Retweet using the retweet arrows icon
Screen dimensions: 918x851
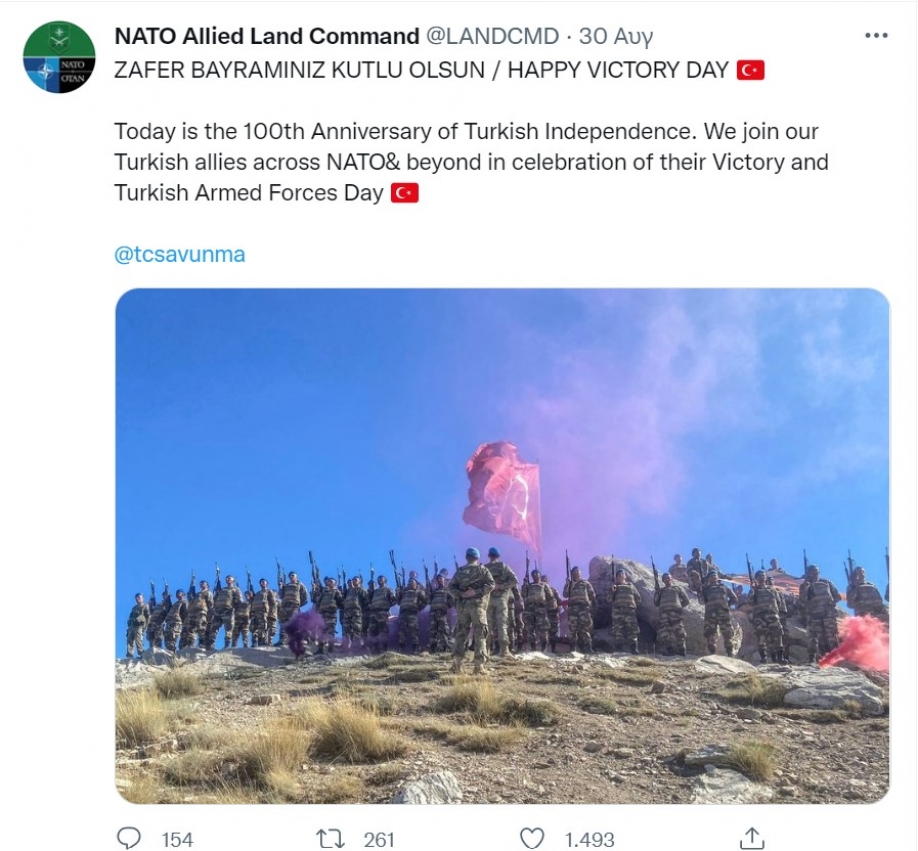tap(330, 839)
